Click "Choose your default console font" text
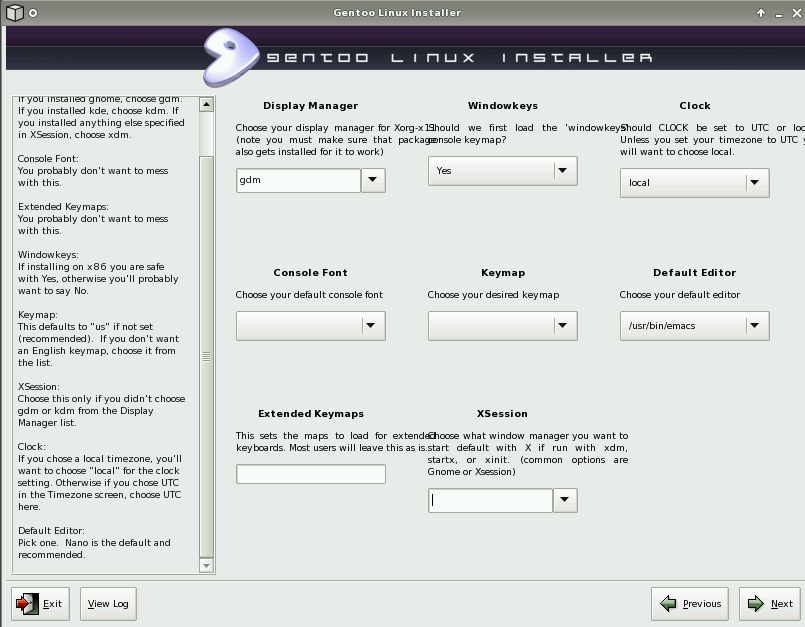Image resolution: width=805 pixels, height=627 pixels. pos(309,295)
